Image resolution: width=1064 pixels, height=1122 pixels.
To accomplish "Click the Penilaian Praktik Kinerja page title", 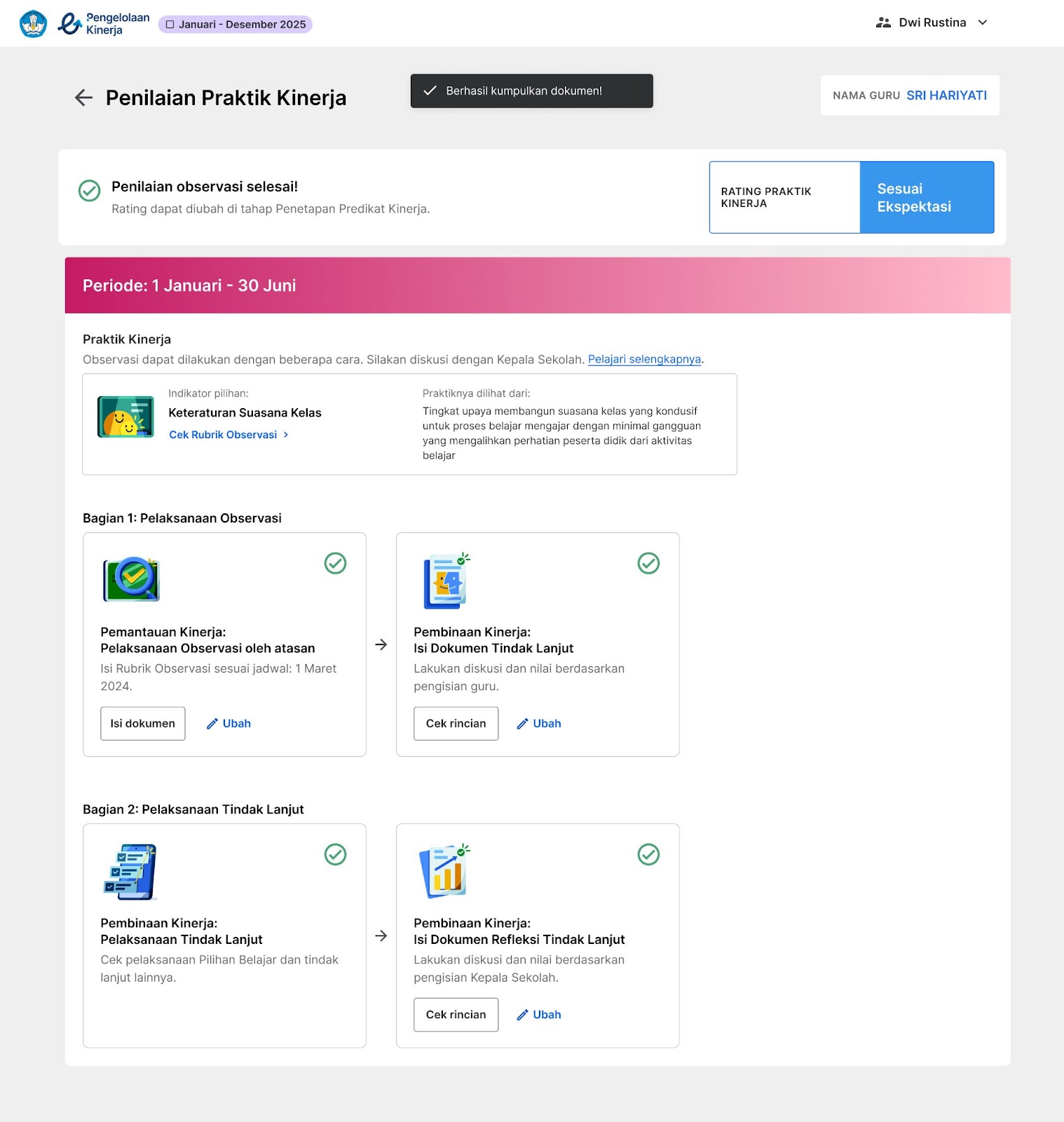I will 226,97.
